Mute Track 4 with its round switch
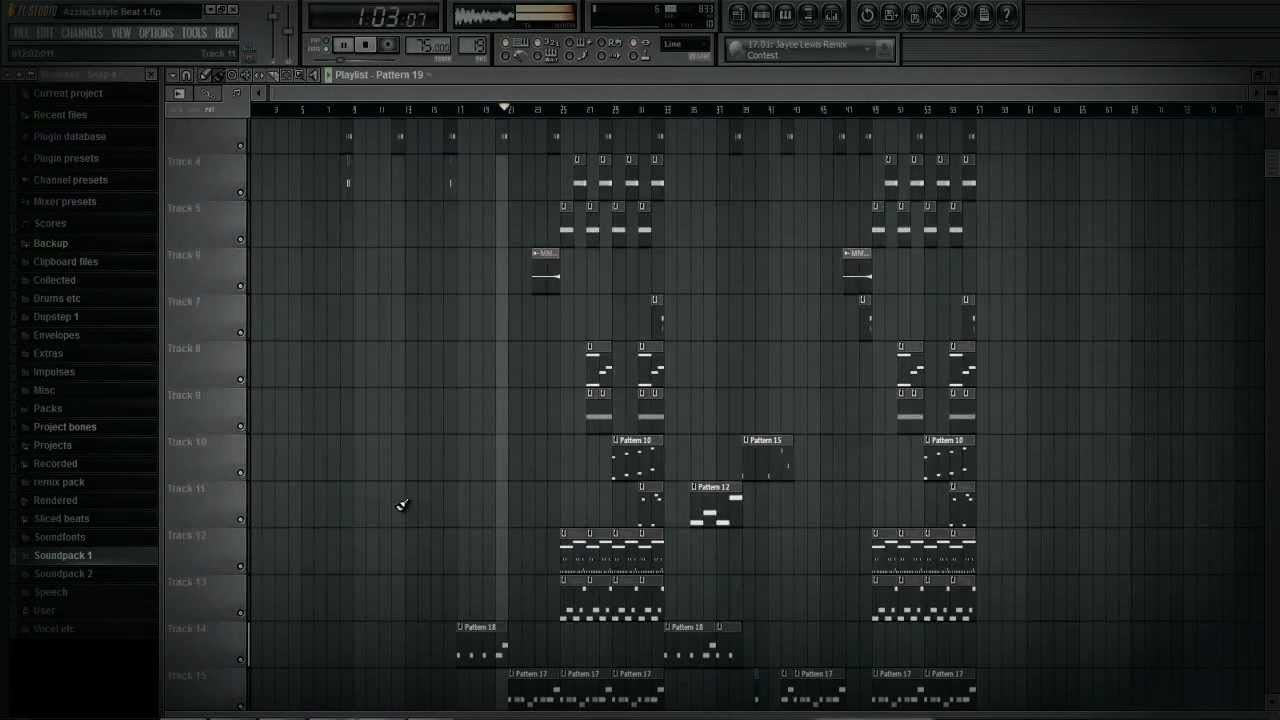 tap(240, 193)
